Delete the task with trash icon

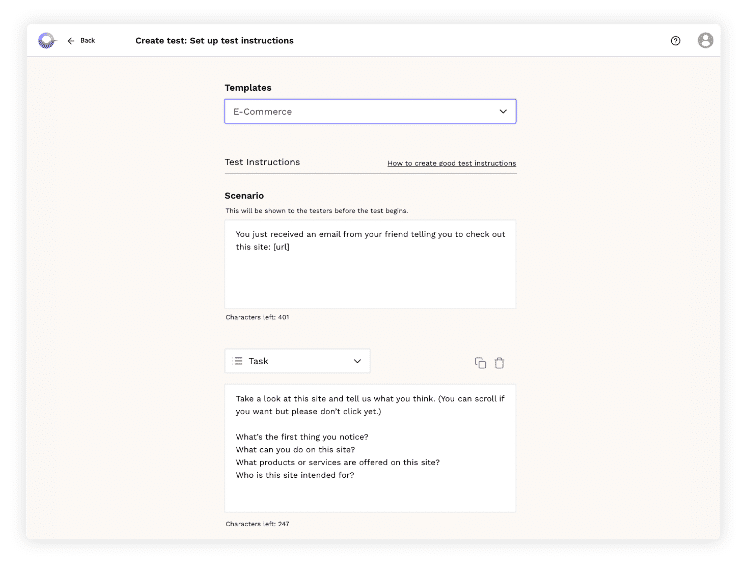499,363
